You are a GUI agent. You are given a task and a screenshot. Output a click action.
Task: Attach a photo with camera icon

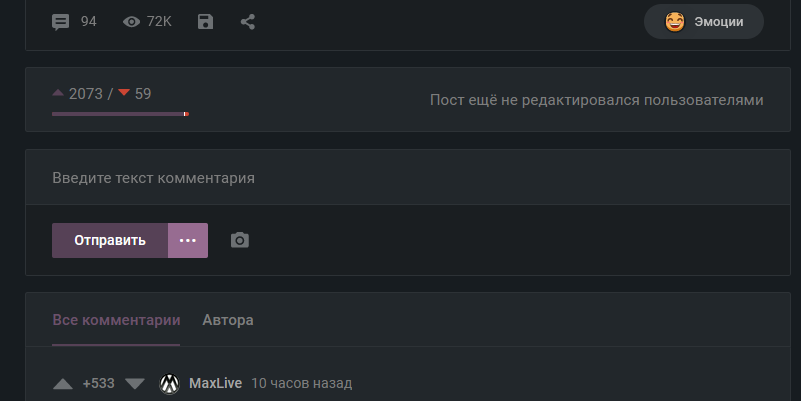[239, 240]
